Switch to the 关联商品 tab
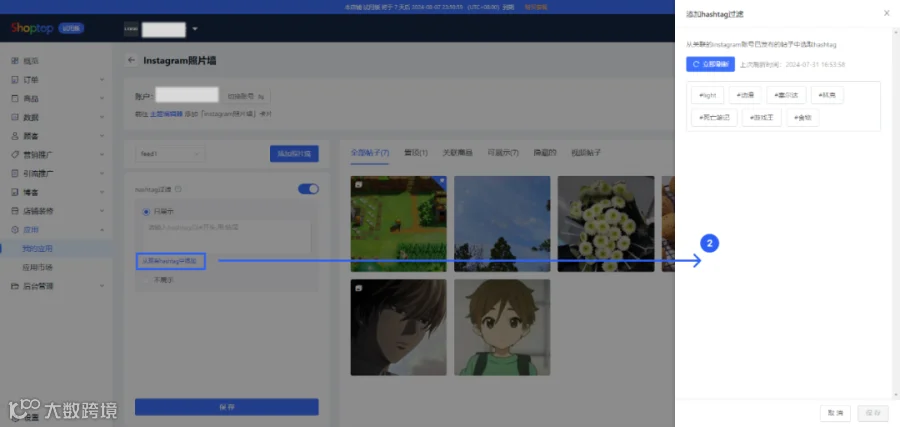Image resolution: width=900 pixels, height=427 pixels. point(457,153)
